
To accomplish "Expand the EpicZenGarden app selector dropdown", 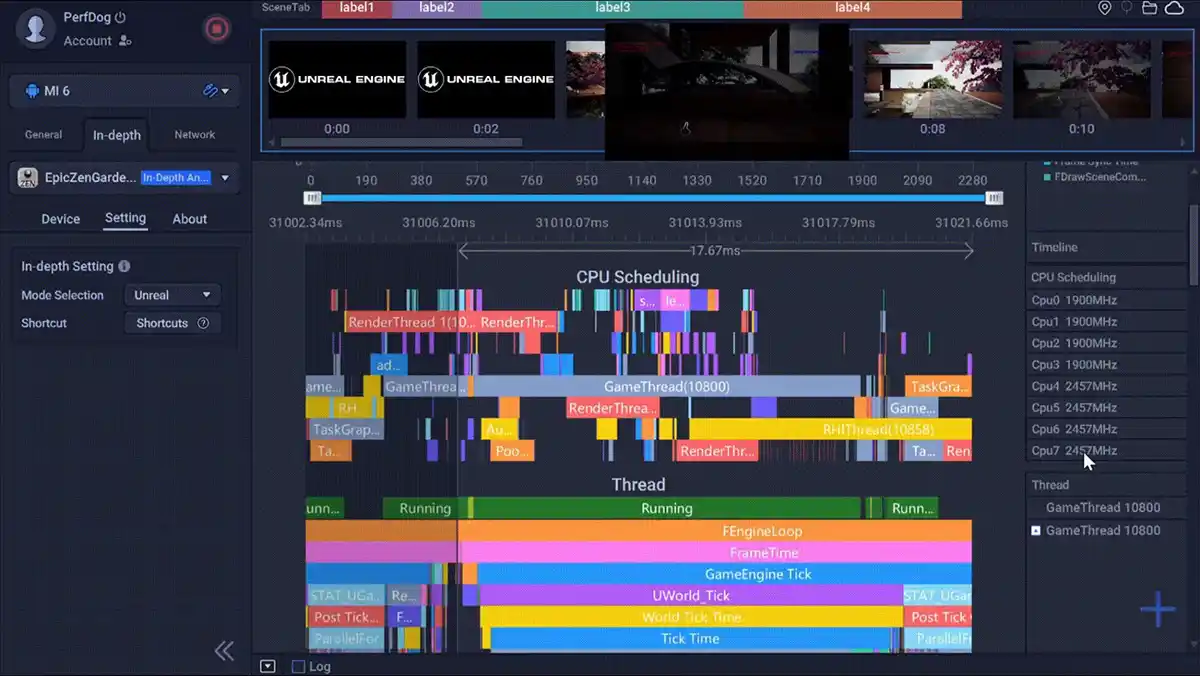I will coord(225,178).
